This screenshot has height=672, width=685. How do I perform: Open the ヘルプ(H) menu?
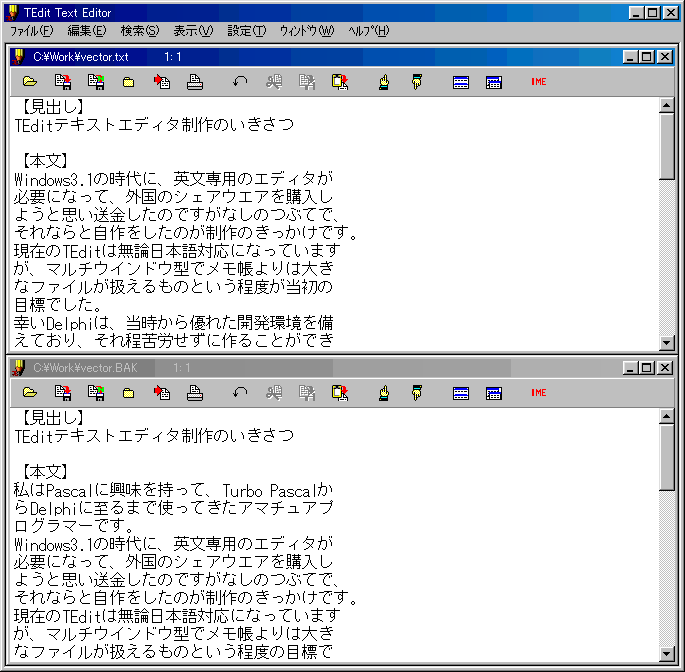coord(368,31)
